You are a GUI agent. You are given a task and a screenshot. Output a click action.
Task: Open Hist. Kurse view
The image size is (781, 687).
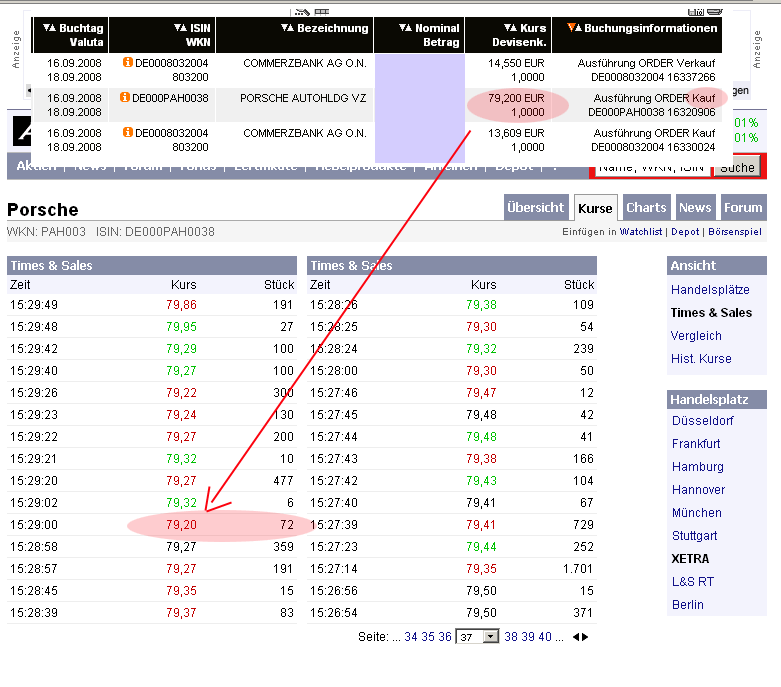(x=701, y=359)
